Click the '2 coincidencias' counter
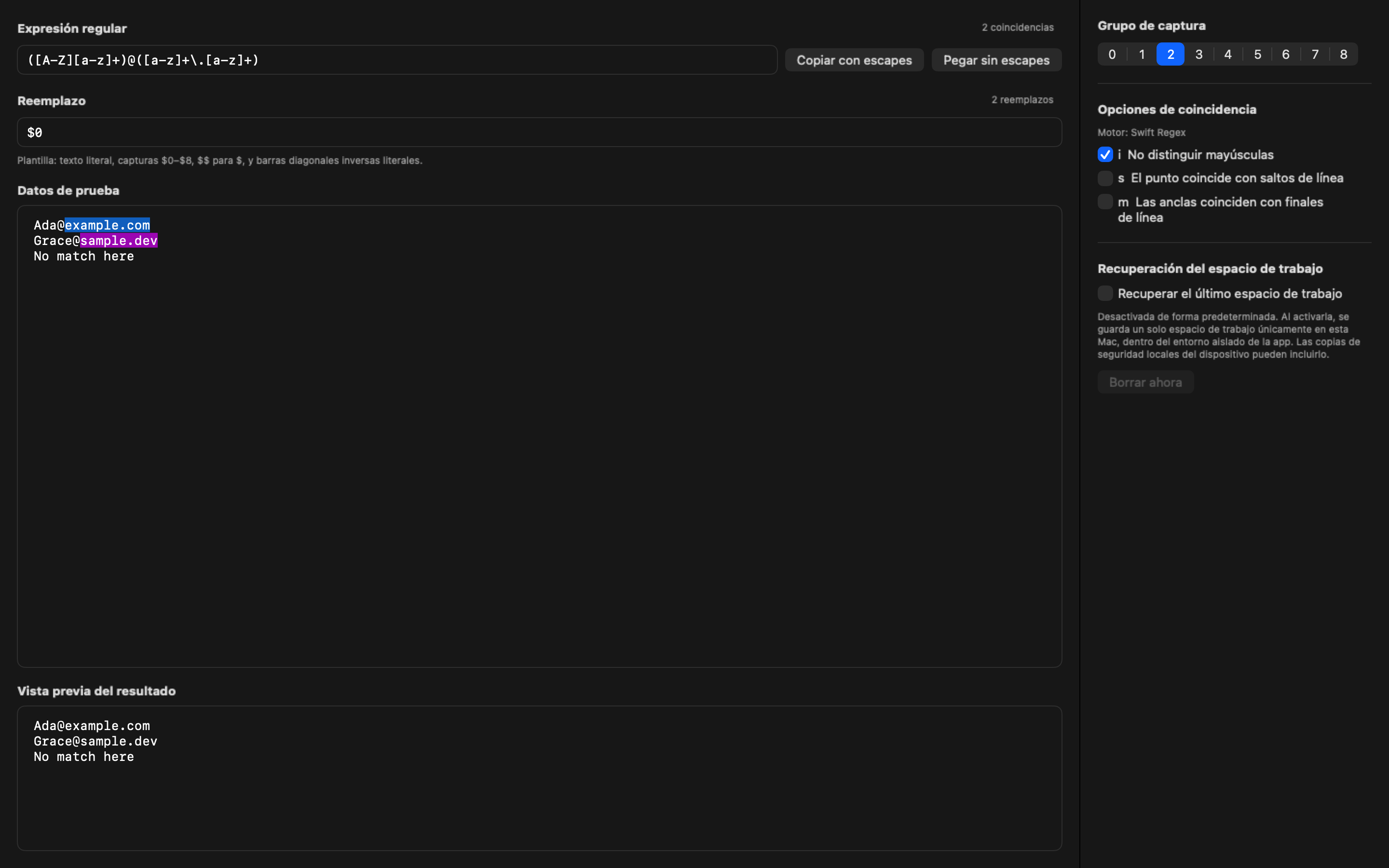 click(x=1018, y=27)
